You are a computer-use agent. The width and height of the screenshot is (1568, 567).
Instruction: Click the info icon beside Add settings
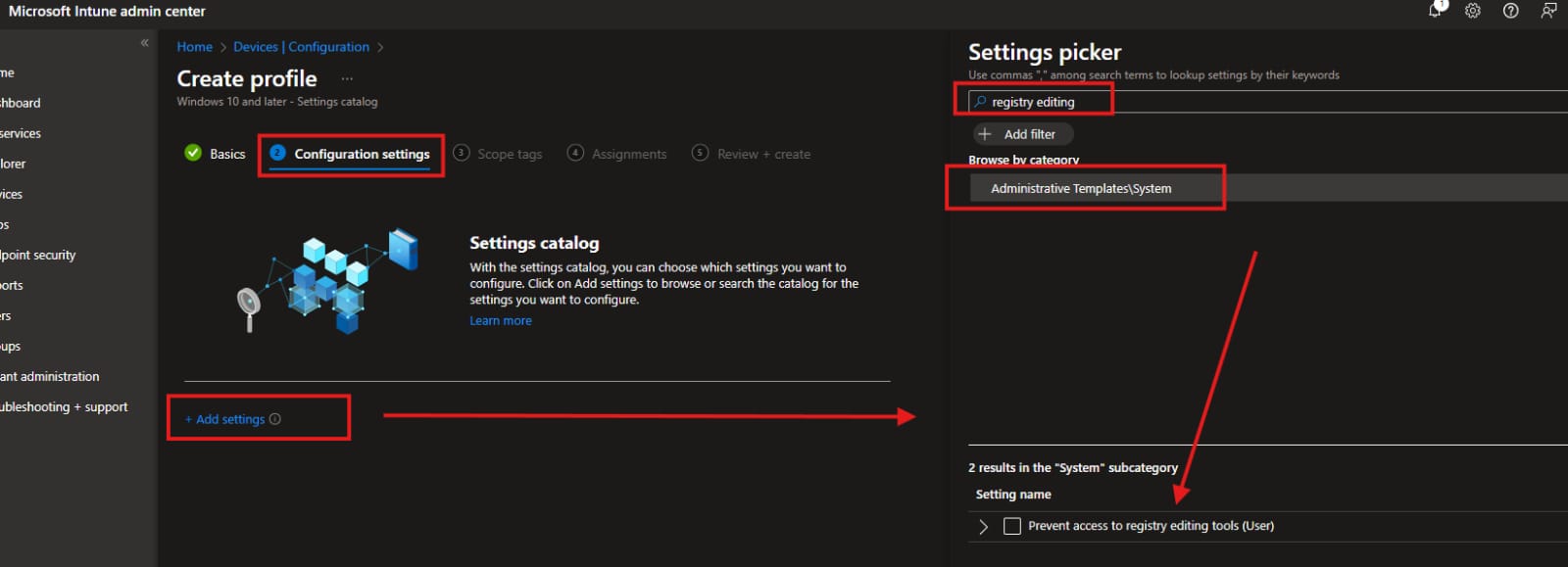pos(275,419)
